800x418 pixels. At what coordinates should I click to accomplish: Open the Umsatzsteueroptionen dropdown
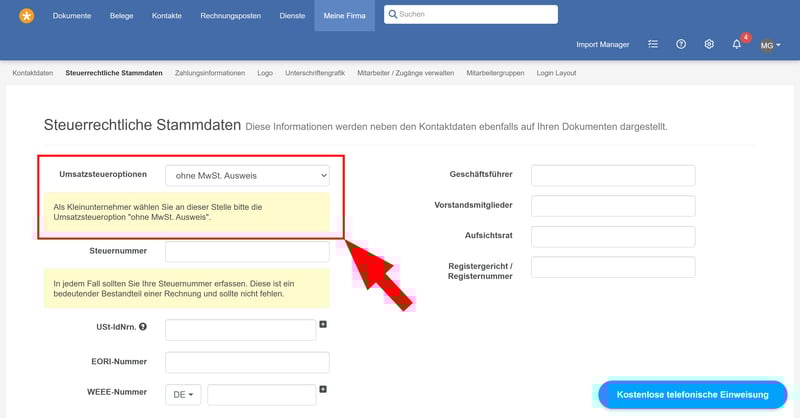click(247, 175)
